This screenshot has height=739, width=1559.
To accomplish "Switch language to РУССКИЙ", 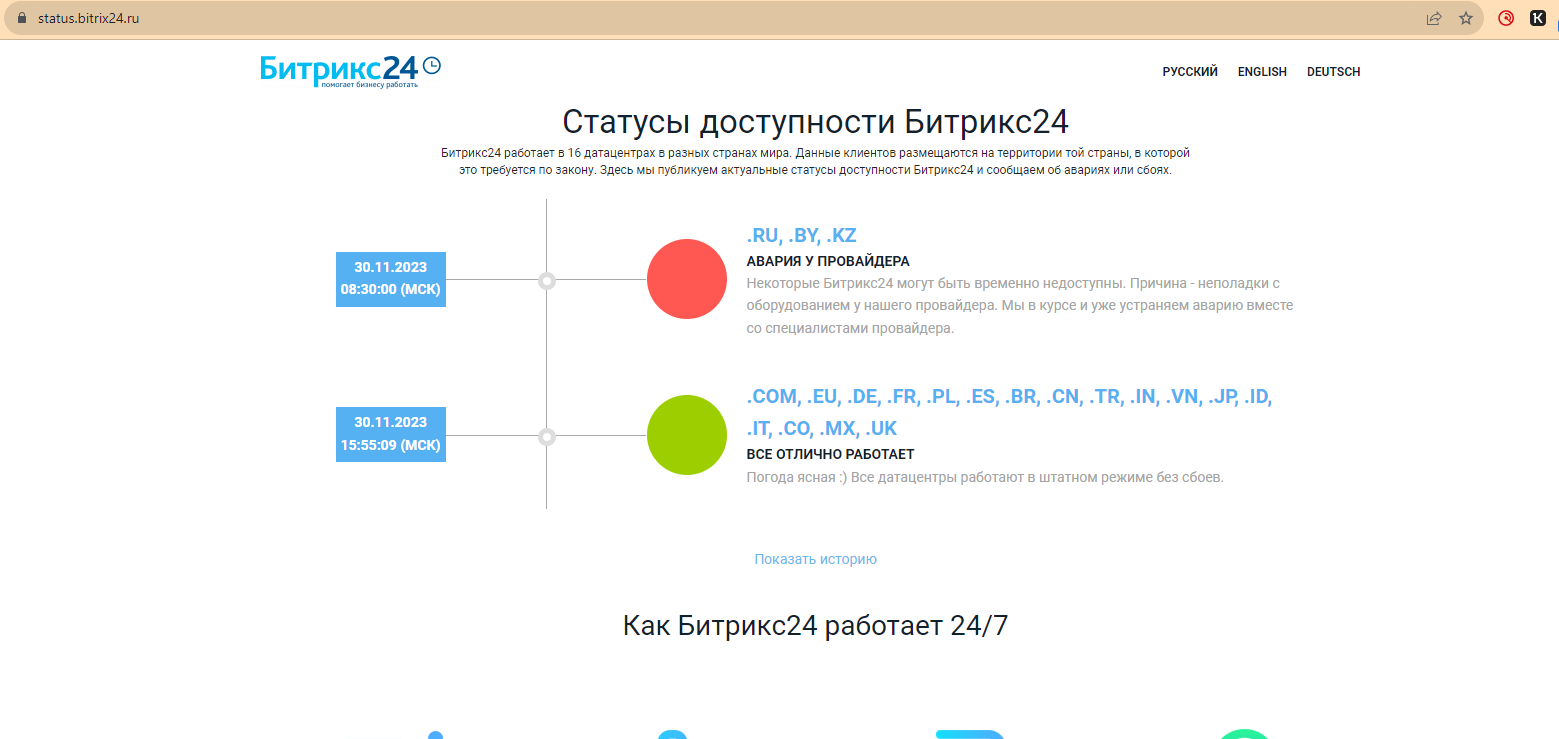I will [x=1190, y=72].
